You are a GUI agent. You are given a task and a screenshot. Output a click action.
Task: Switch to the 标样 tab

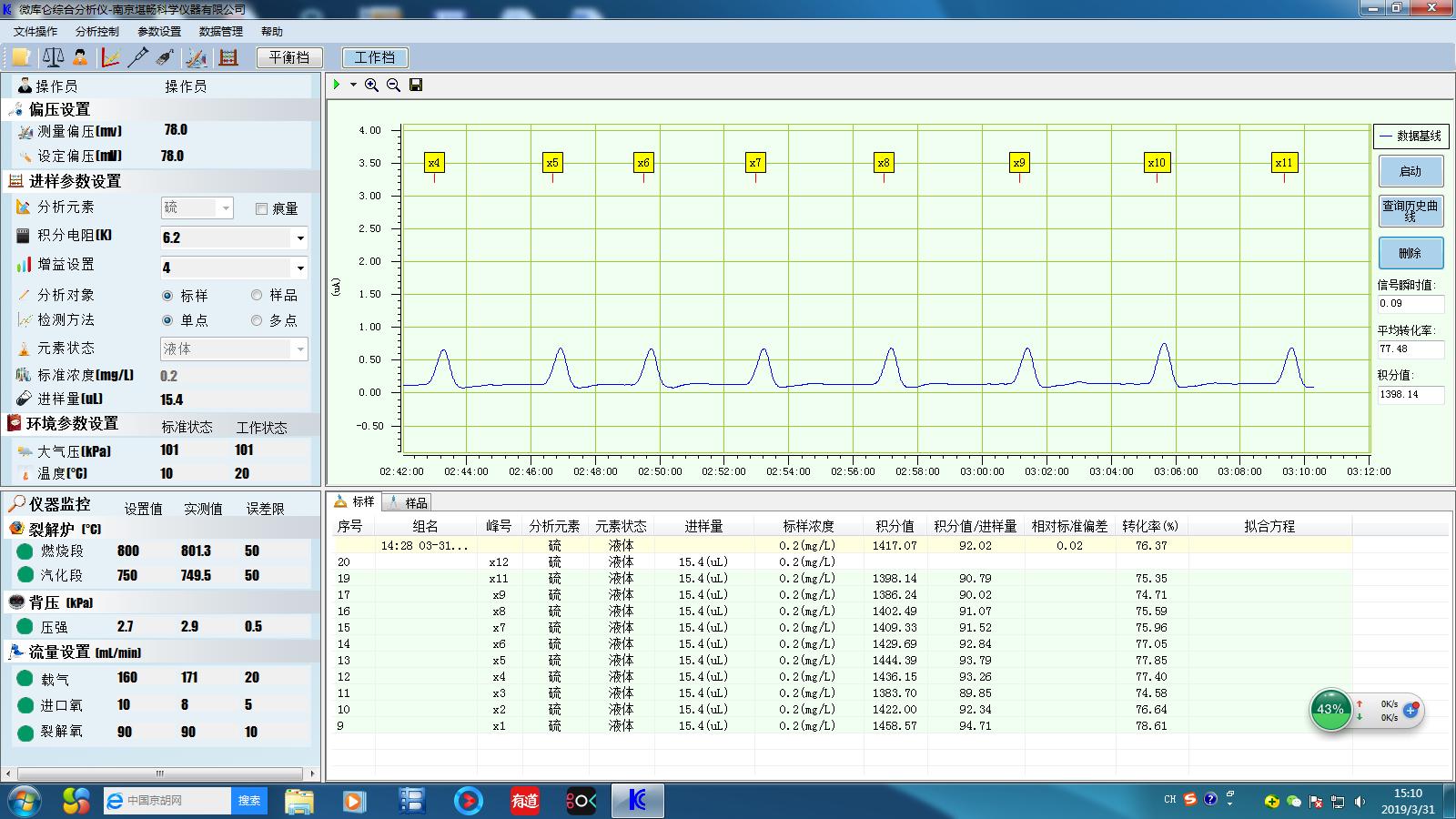(x=354, y=501)
